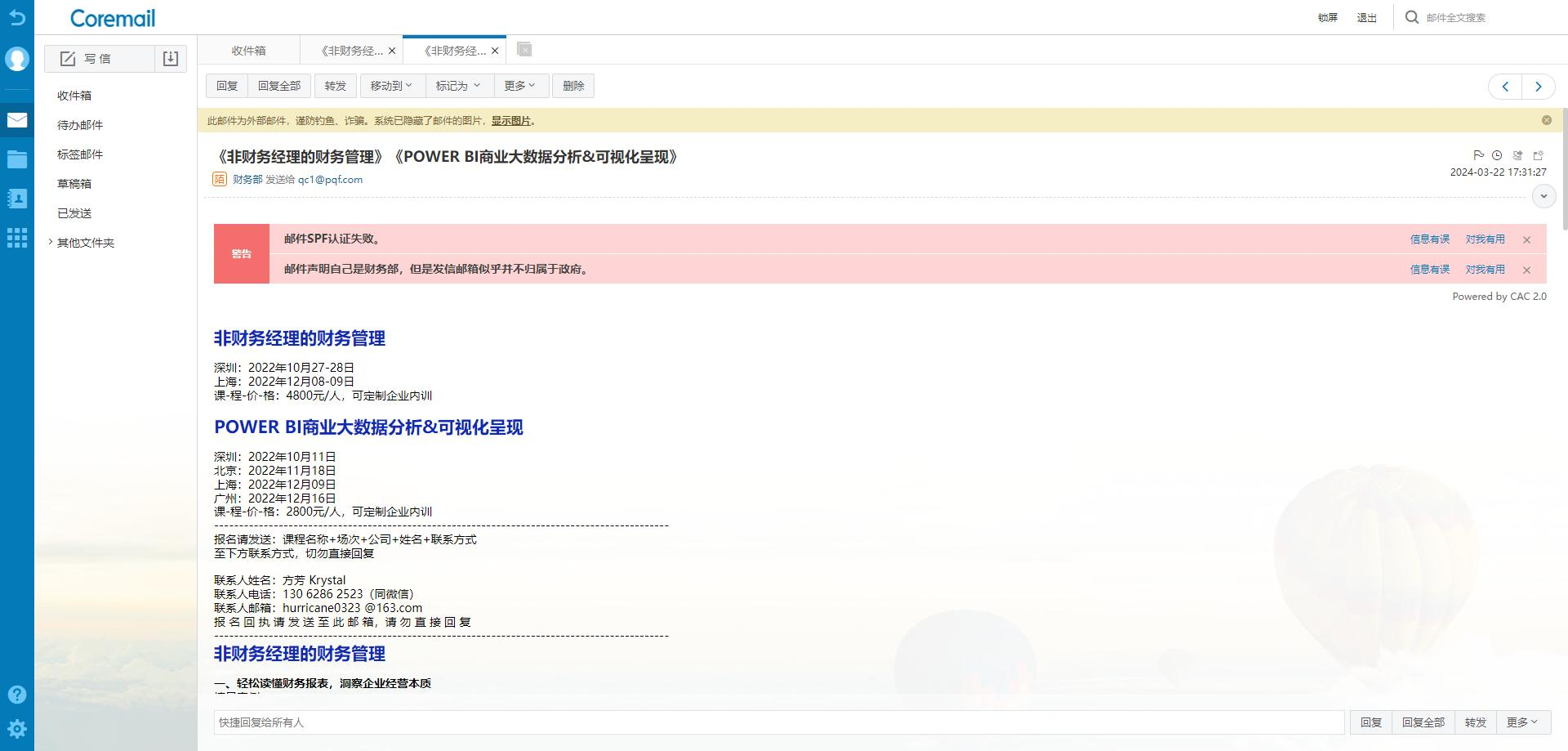The height and width of the screenshot is (751, 1568).
Task: Click 回复全部 in the top toolbar
Action: point(279,86)
